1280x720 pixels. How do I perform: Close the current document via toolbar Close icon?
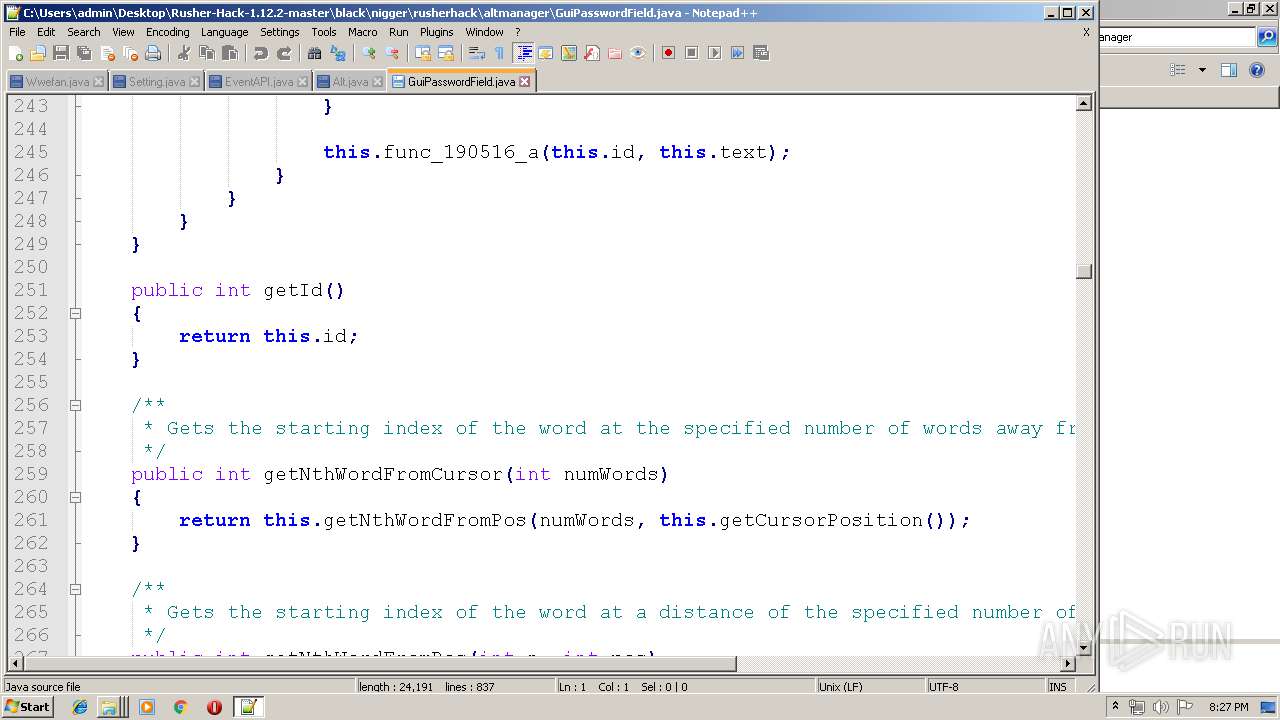pyautogui.click(x=106, y=53)
